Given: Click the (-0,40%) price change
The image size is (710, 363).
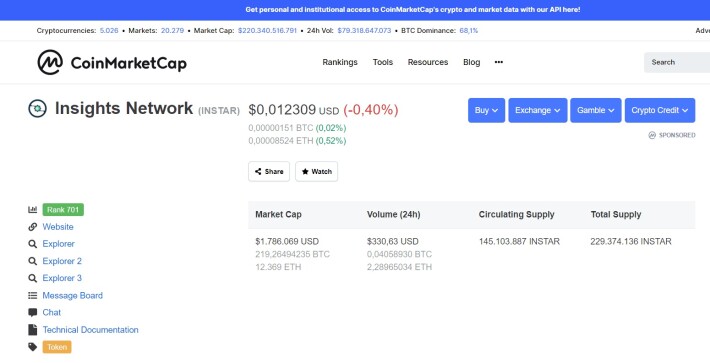Looking at the screenshot, I should click(371, 110).
